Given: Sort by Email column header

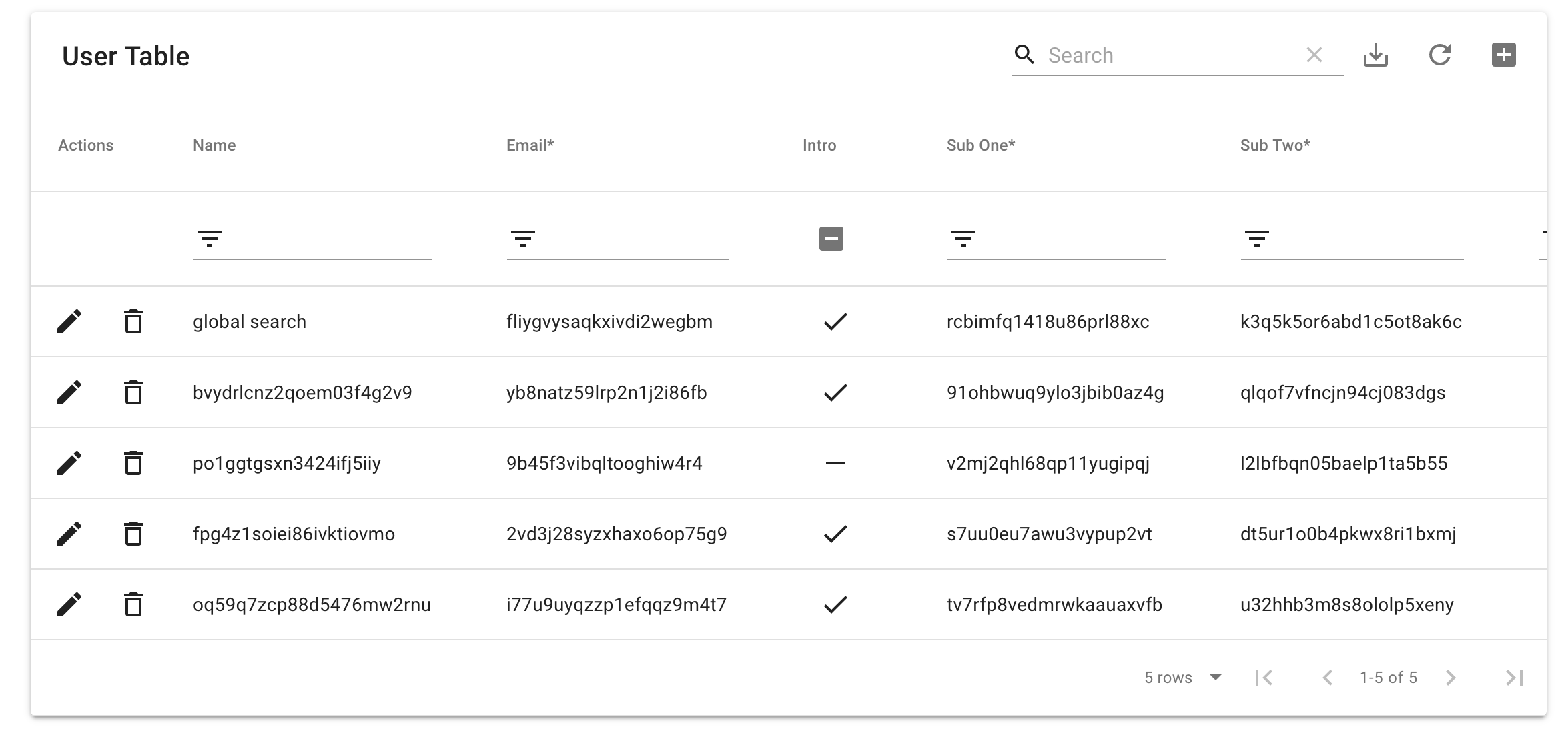Looking at the screenshot, I should pyautogui.click(x=530, y=145).
